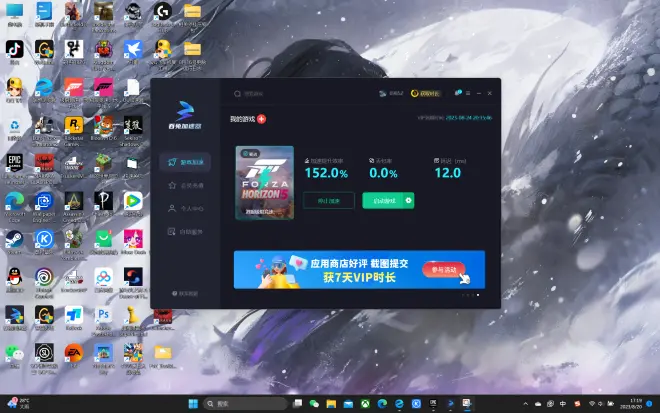The height and width of the screenshot is (413, 660).
Task: Click the search games input field
Action: 290,93
